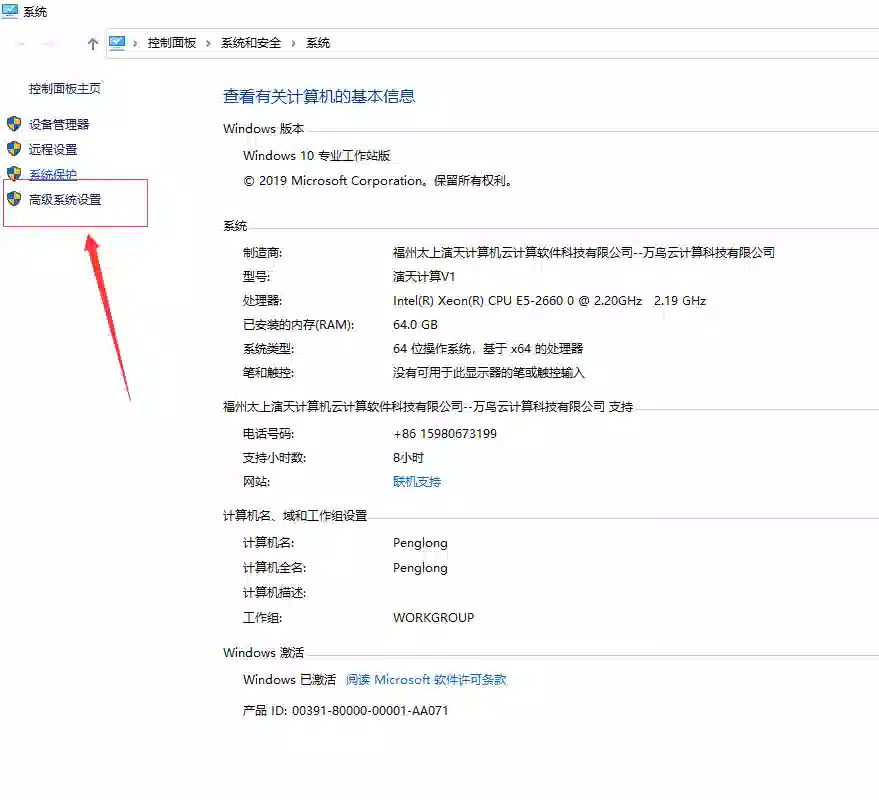Open 控制面板主页 from the sidebar

(65, 89)
